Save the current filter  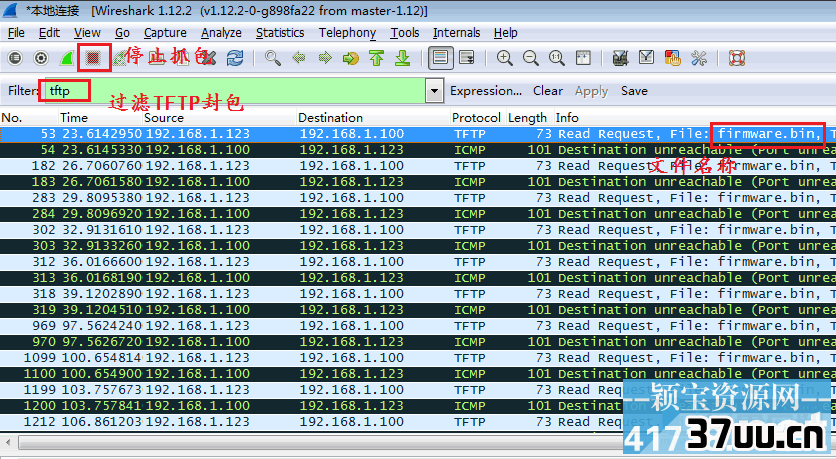[634, 91]
